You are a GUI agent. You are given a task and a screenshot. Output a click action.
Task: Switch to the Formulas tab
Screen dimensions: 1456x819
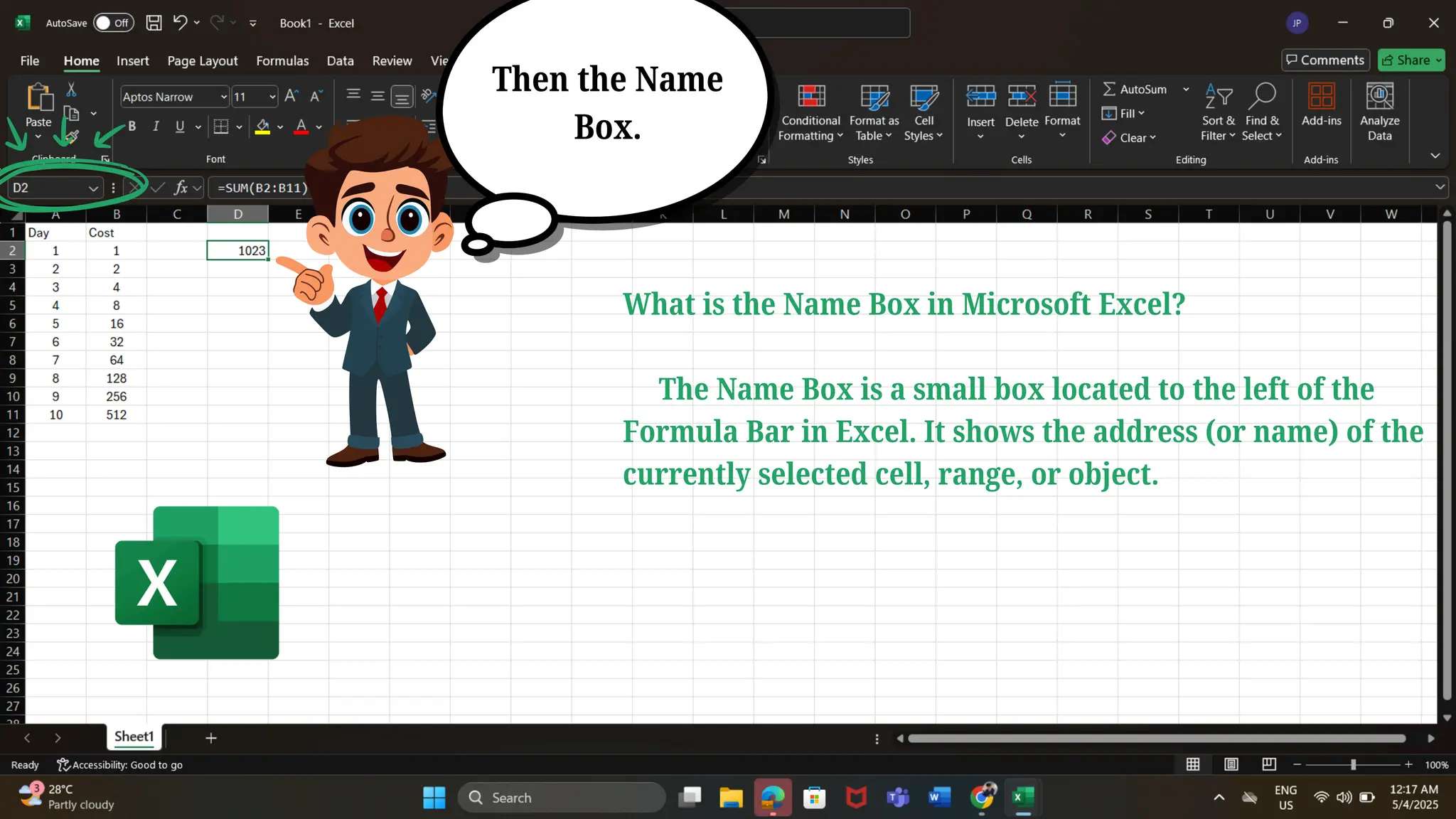coord(282,60)
